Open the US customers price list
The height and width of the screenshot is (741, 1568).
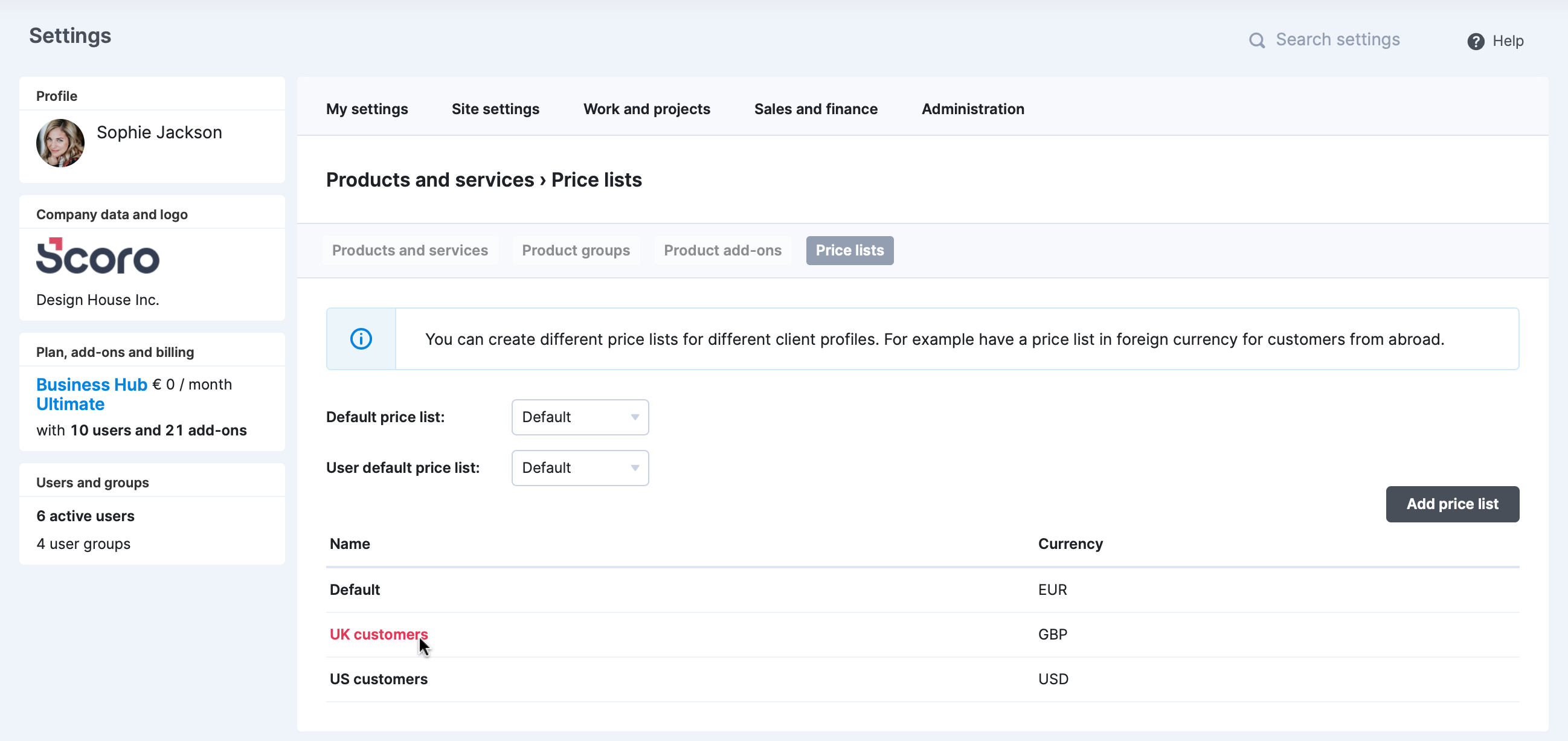pyautogui.click(x=379, y=679)
